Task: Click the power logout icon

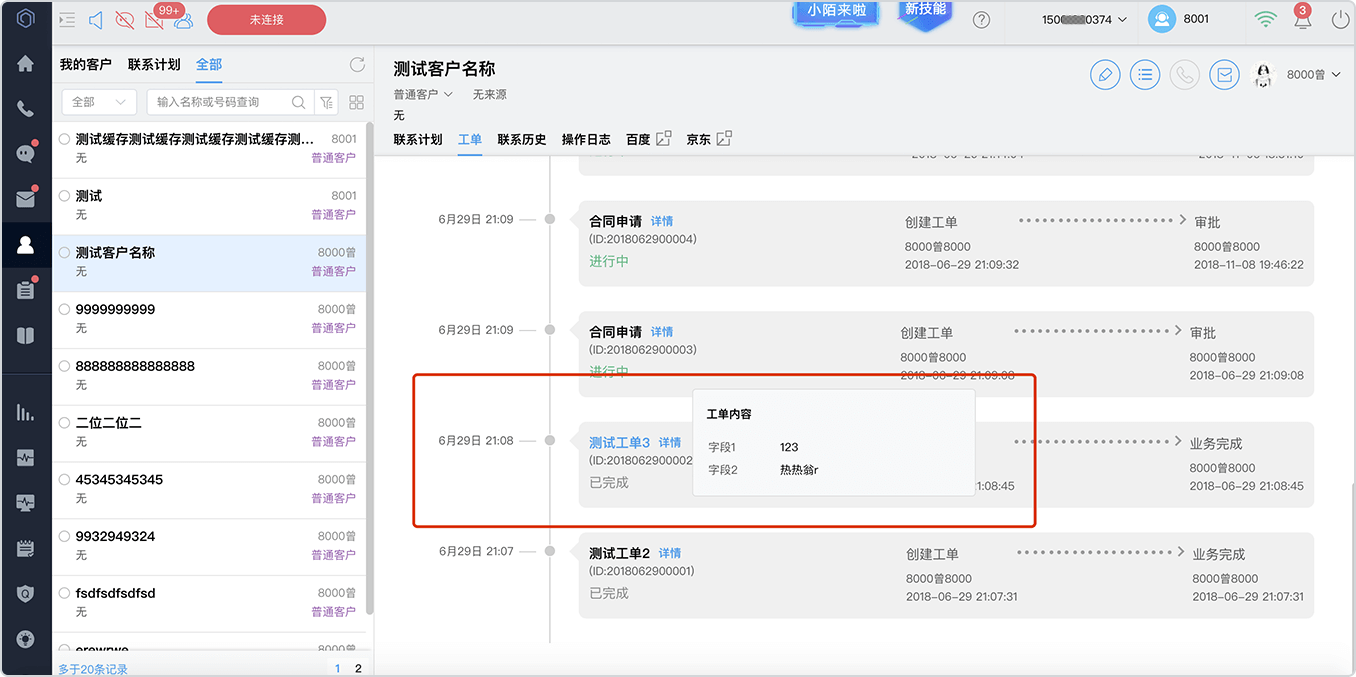Action: point(1340,19)
